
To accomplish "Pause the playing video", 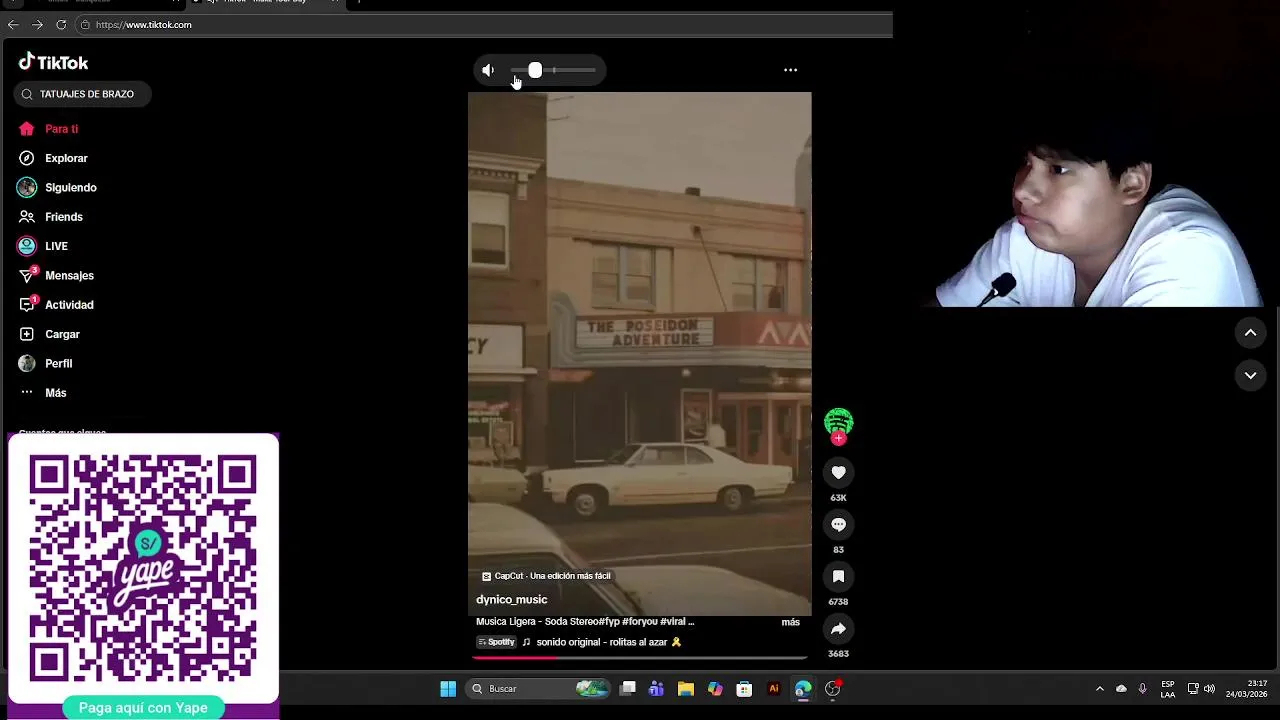I will click(x=639, y=353).
